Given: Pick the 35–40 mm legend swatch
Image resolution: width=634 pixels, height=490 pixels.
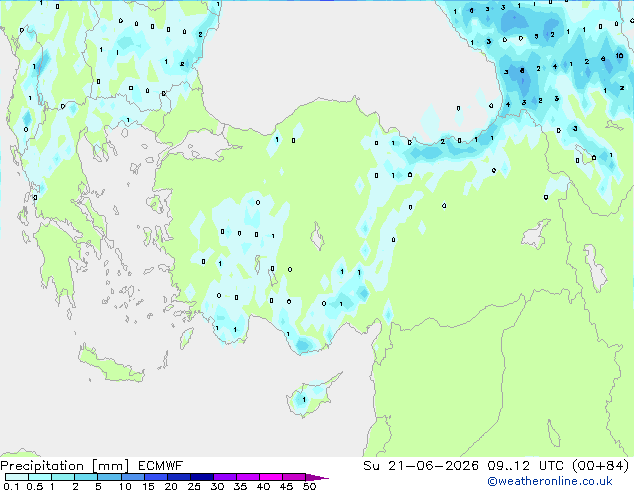Looking at the screenshot, I should [247, 477].
